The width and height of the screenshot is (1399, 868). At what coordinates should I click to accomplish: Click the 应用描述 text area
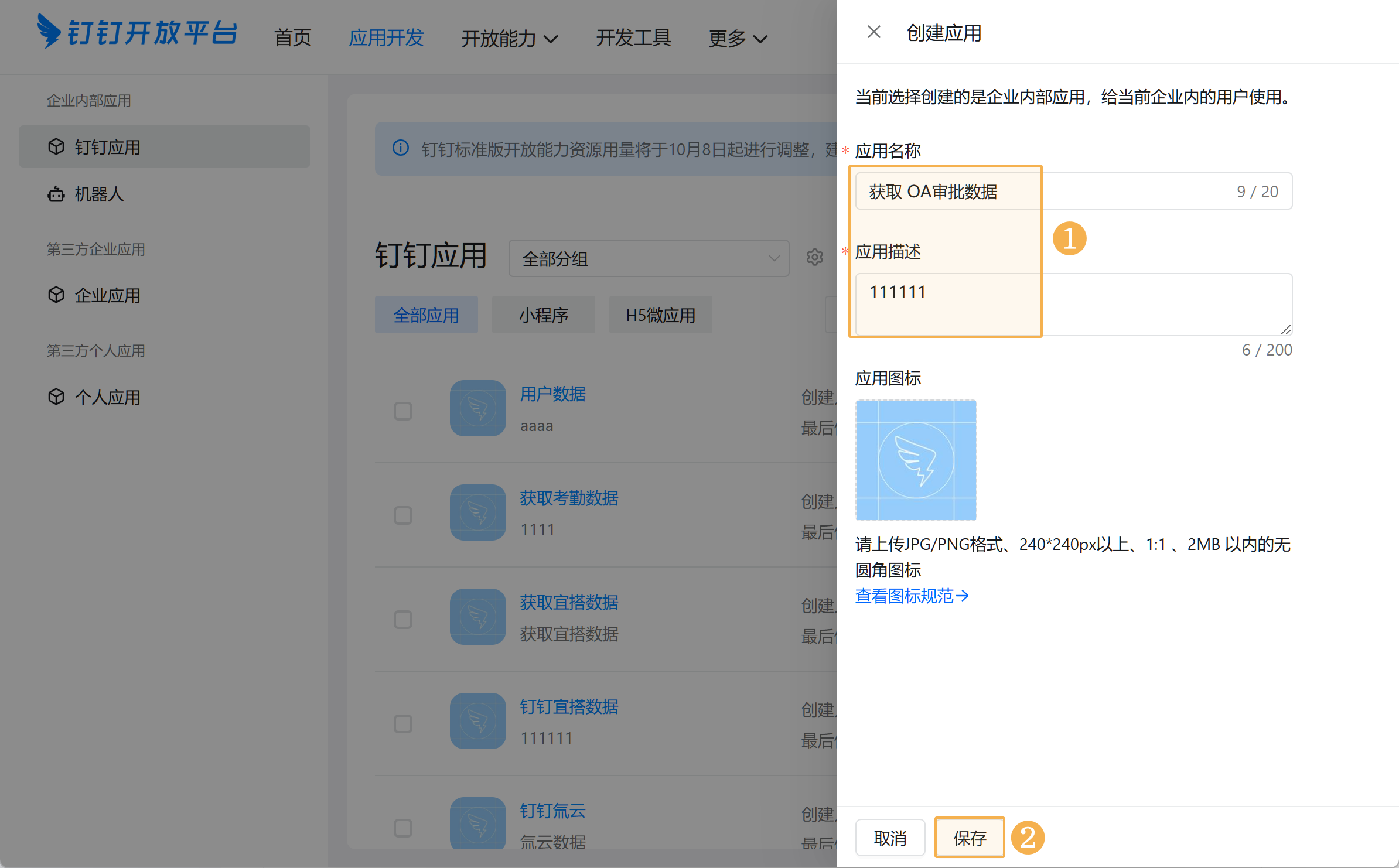[1073, 305]
